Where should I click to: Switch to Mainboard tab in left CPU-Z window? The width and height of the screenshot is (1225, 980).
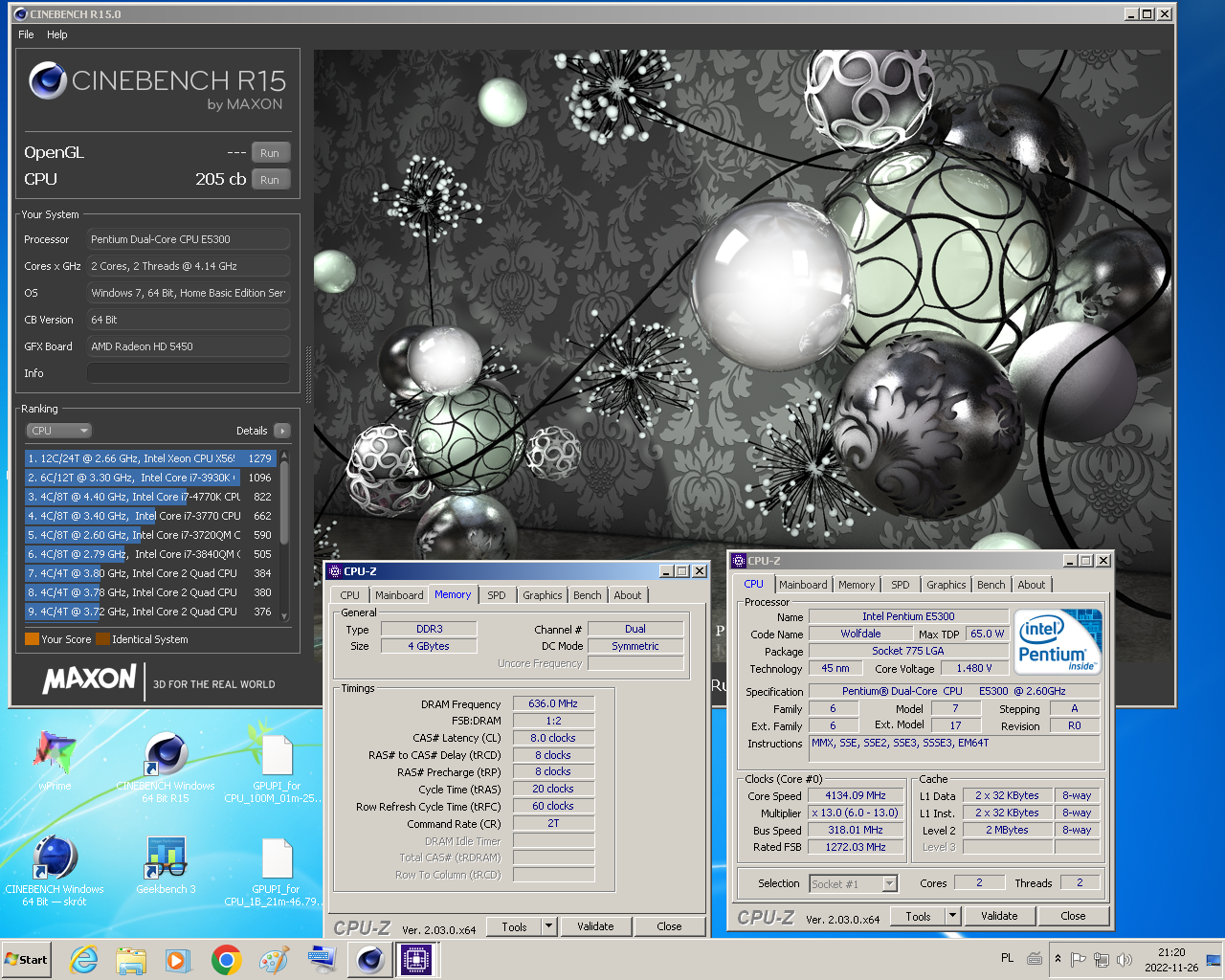point(399,595)
